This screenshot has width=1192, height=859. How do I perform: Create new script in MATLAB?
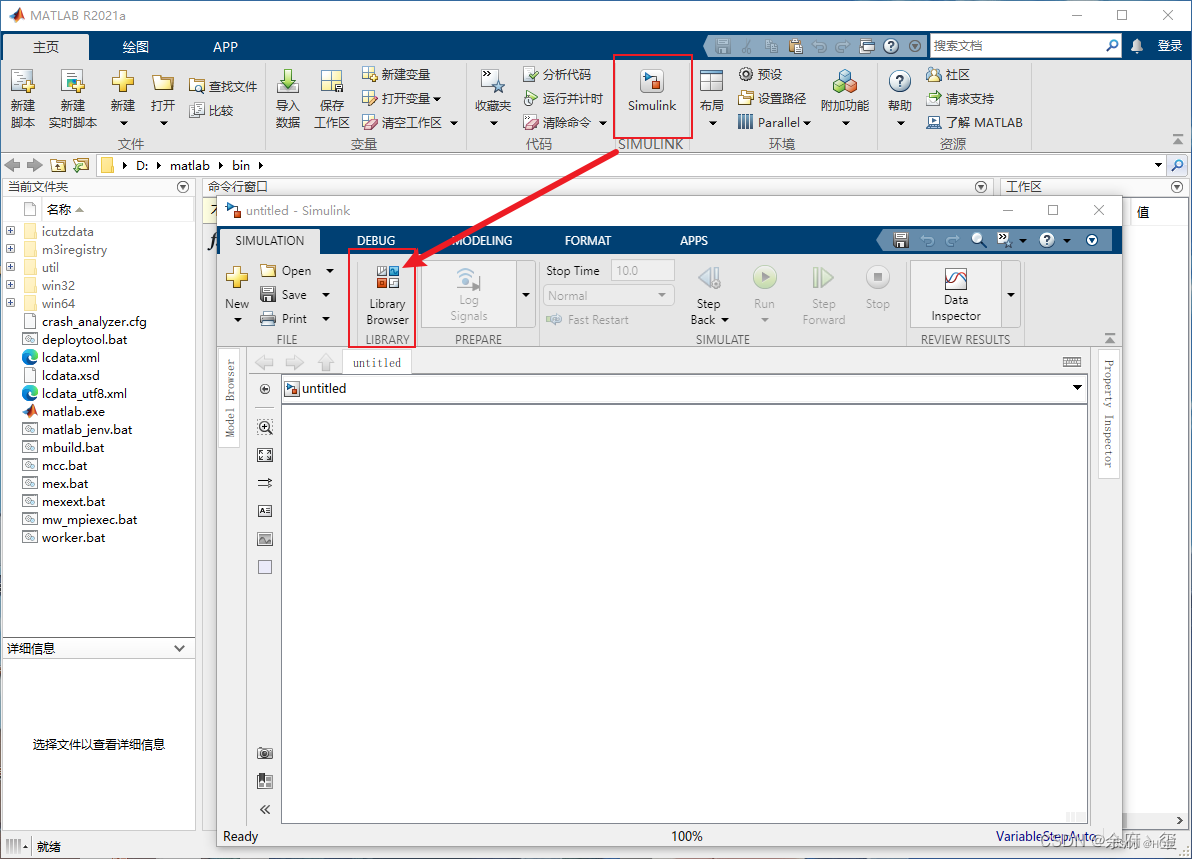pos(23,99)
